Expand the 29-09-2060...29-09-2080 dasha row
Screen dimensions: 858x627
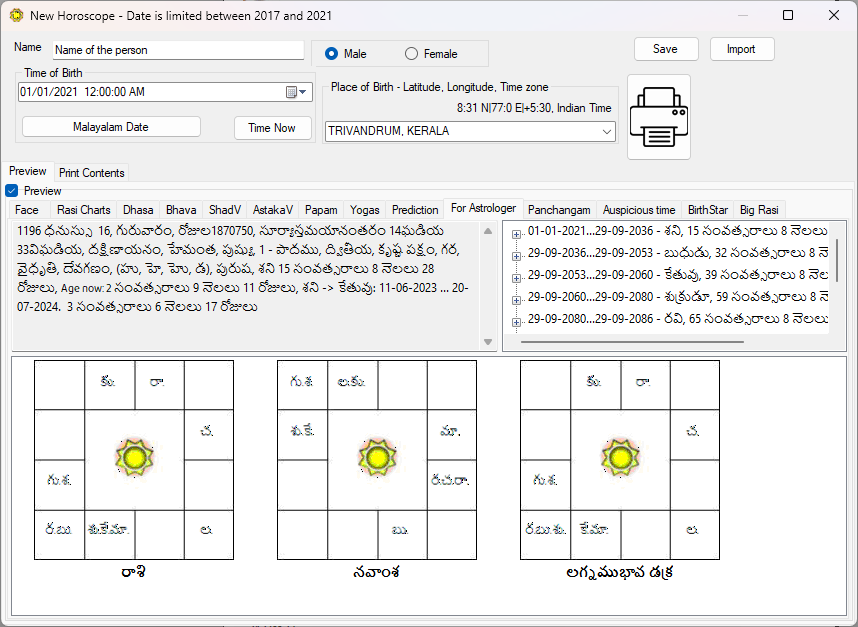(x=516, y=300)
